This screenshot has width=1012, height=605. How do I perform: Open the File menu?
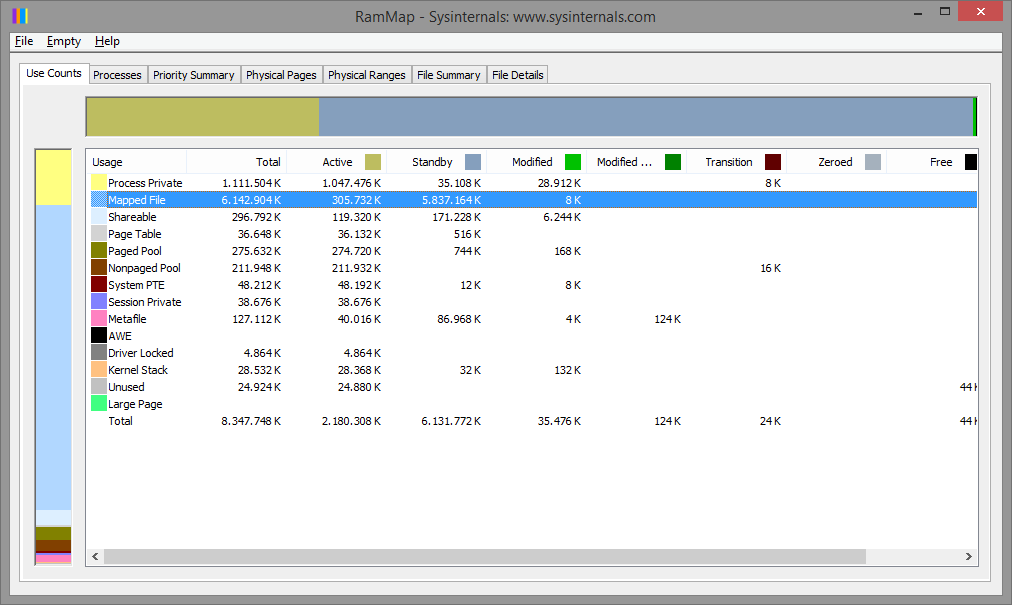click(24, 41)
